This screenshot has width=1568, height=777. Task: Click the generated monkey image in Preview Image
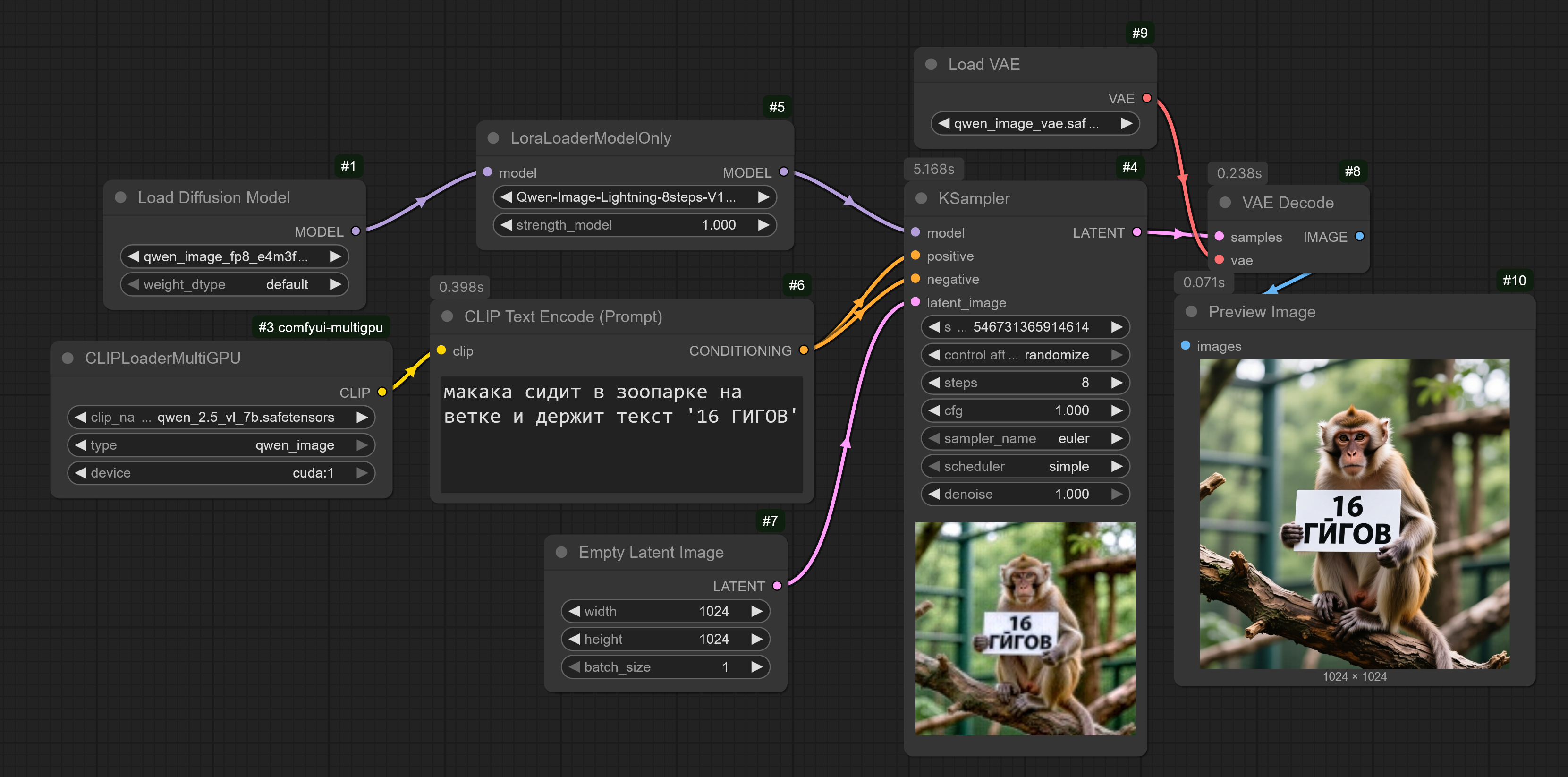point(1354,513)
